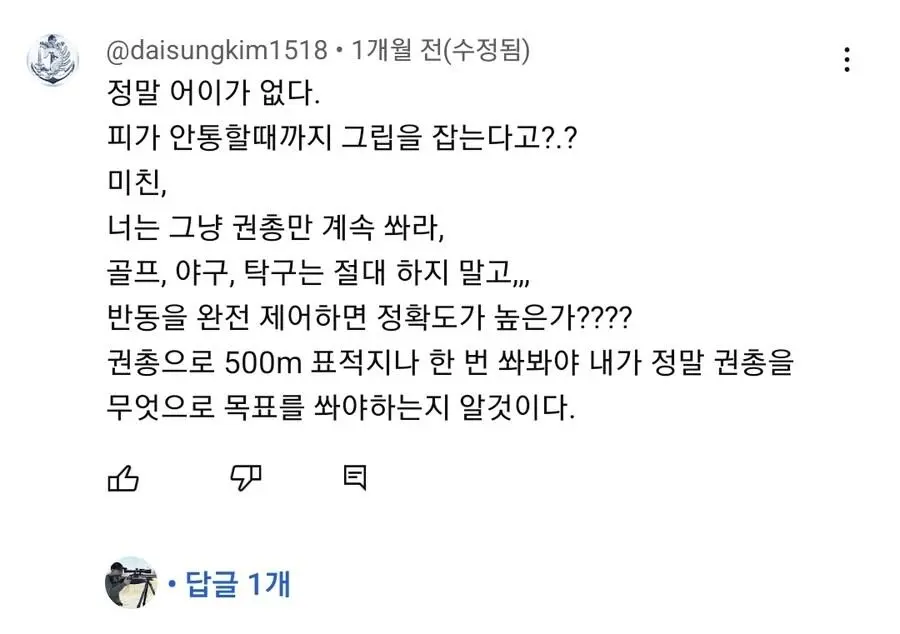Like the comment with thumbs-up
900x634 pixels.
pyautogui.click(x=122, y=478)
